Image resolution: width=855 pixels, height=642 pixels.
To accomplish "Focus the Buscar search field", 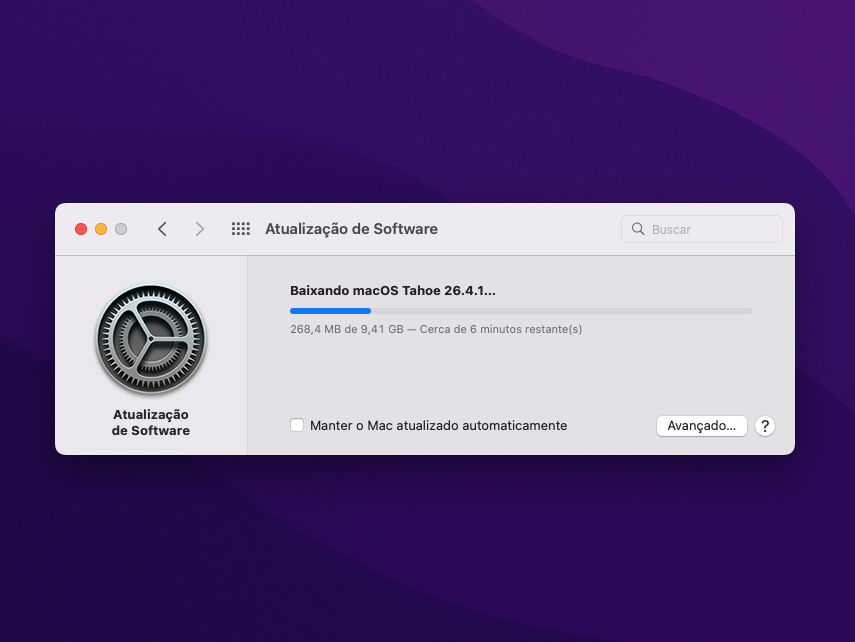I will tap(702, 229).
